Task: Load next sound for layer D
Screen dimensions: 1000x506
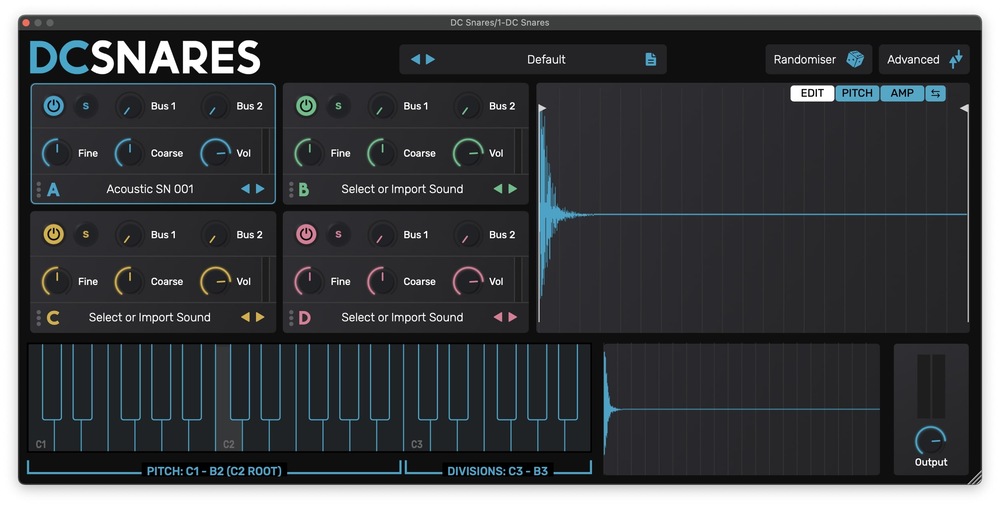Action: pyautogui.click(x=513, y=317)
